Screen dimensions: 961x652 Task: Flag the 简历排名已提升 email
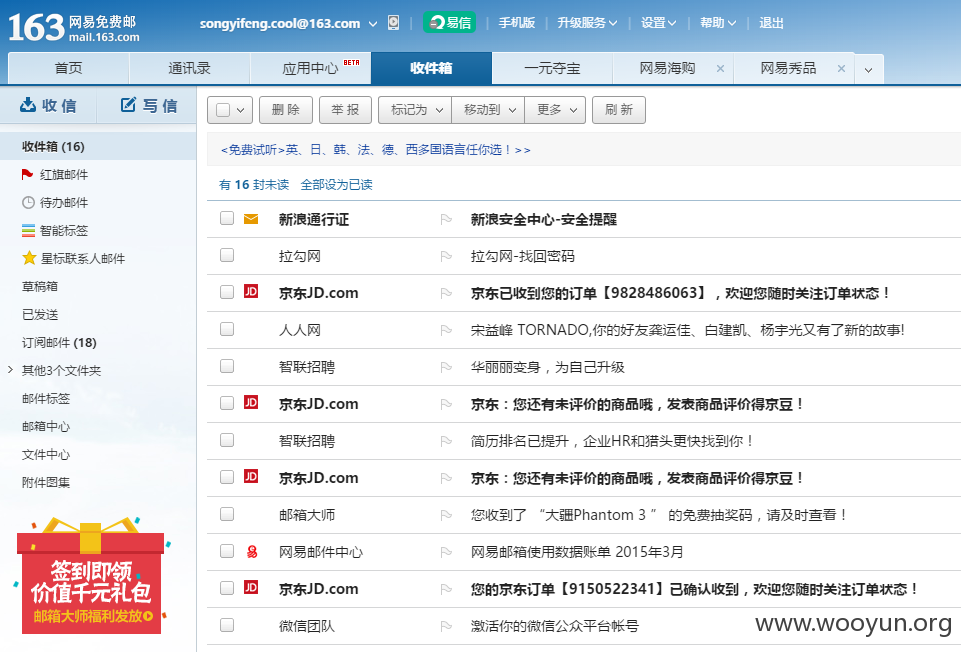pos(446,441)
